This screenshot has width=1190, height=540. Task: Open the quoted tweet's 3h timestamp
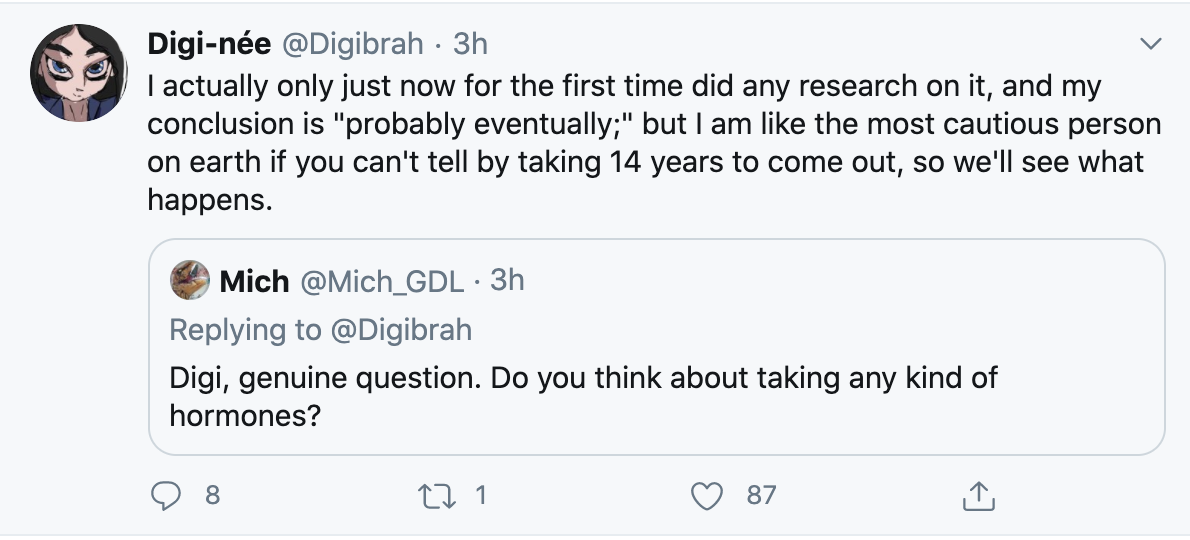tap(507, 281)
